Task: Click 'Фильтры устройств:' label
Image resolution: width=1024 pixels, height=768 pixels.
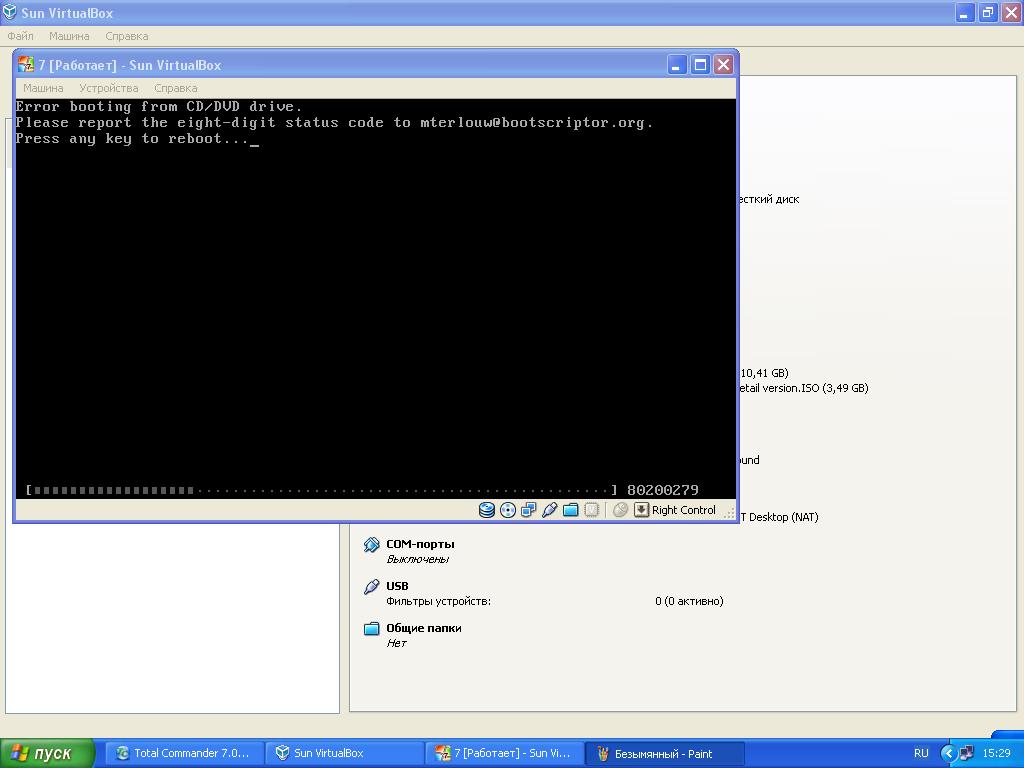Action: [x=438, y=601]
